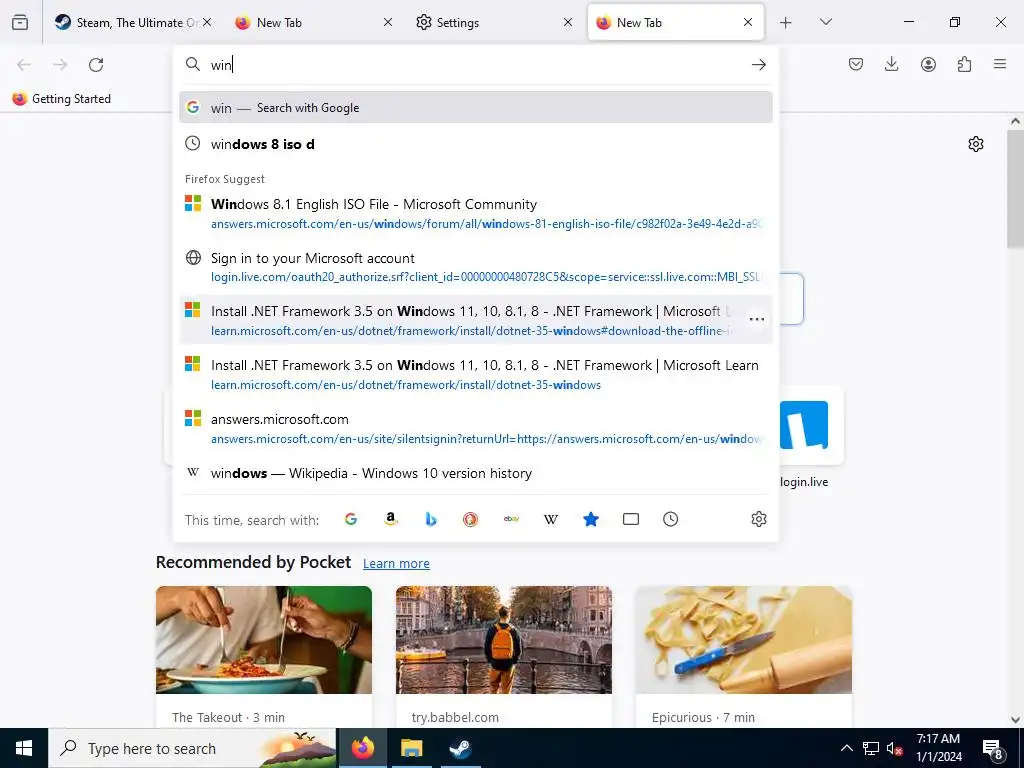1024x768 pixels.
Task: Open New Tab personalize gear icon
Action: [x=976, y=144]
